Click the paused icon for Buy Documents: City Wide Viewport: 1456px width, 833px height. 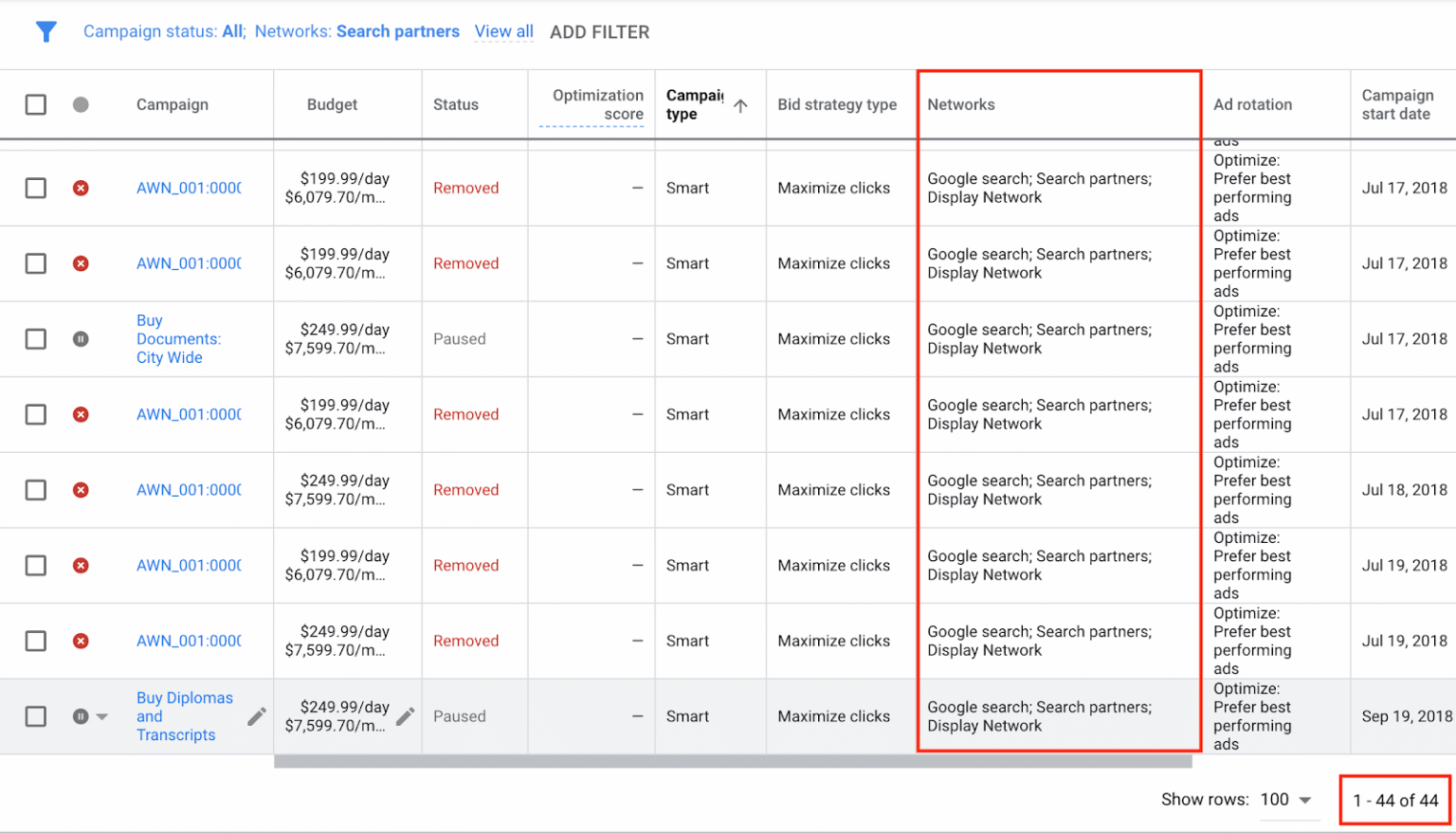point(81,339)
